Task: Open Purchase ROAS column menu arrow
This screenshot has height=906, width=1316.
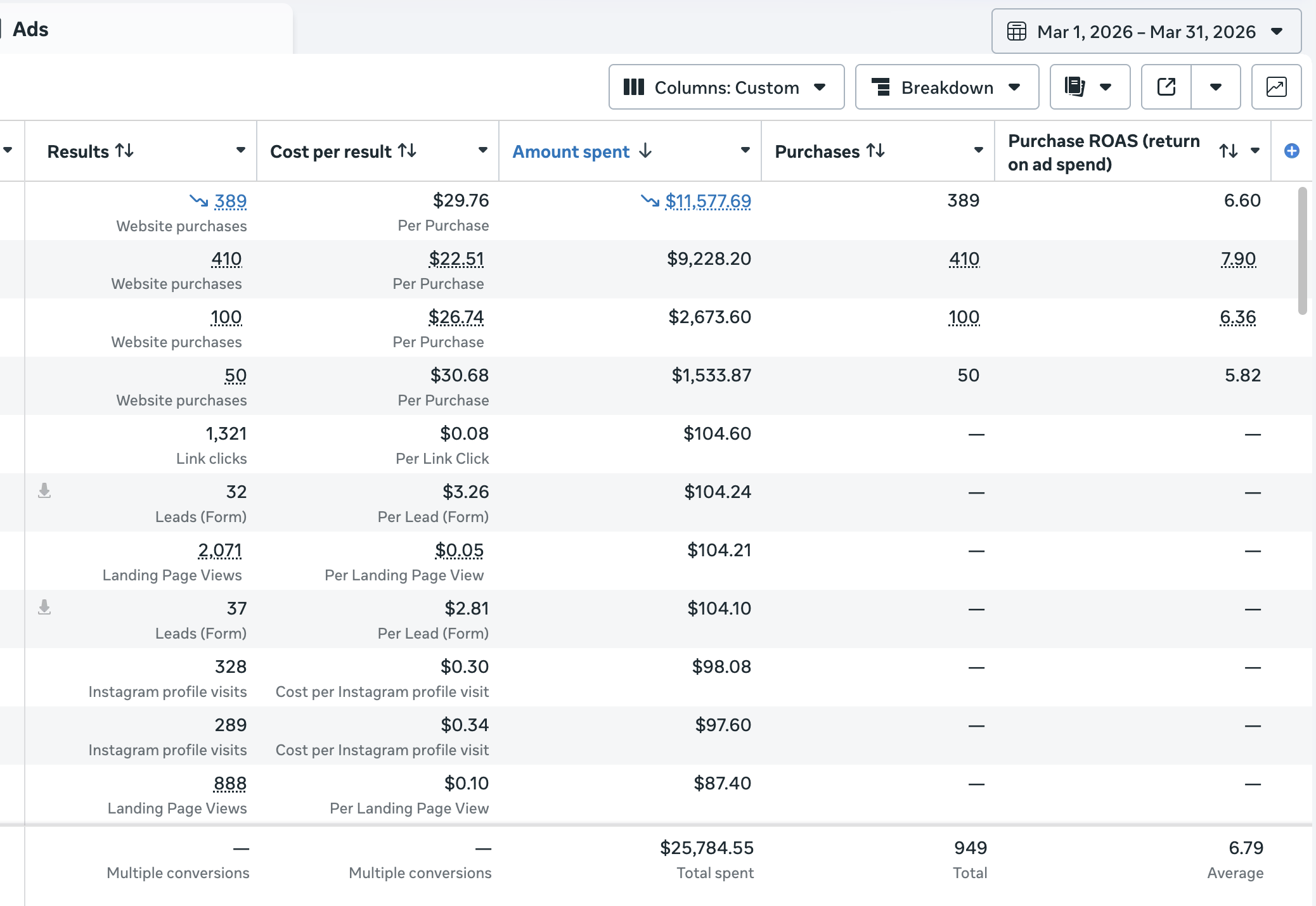Action: [1255, 150]
